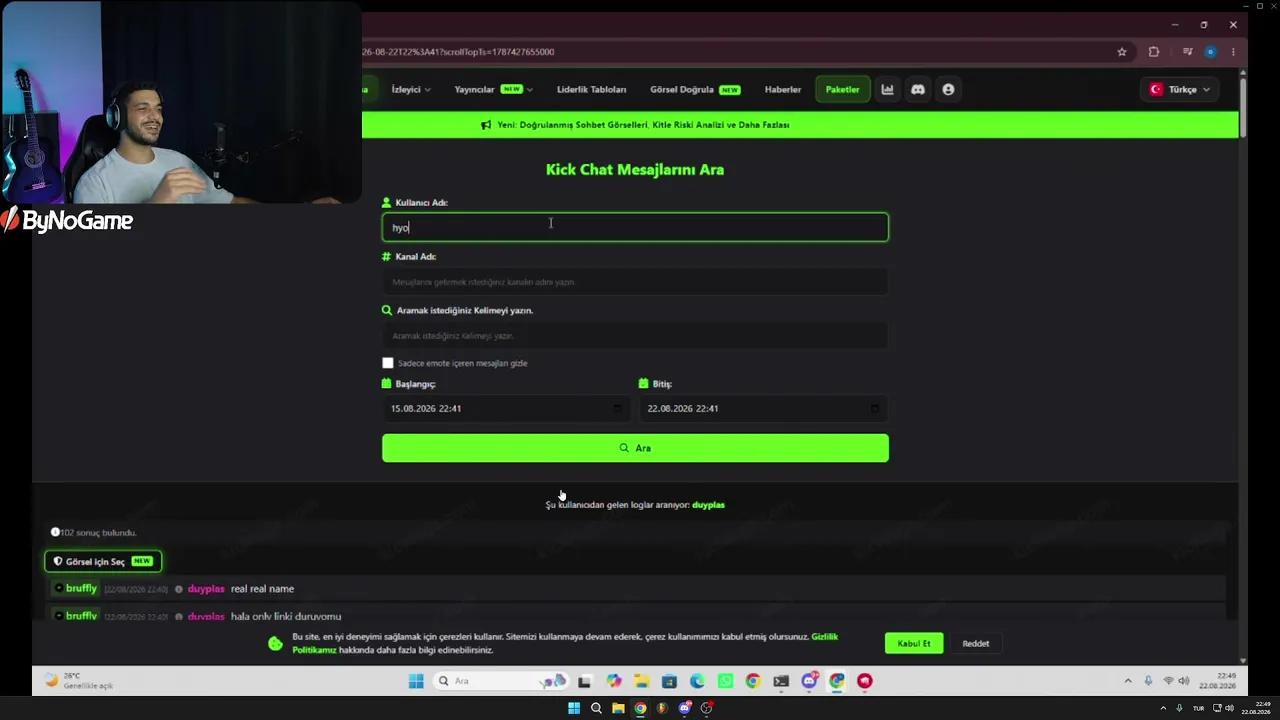
Task: Open Discord in the outer bottom taskbar
Action: tap(685, 708)
